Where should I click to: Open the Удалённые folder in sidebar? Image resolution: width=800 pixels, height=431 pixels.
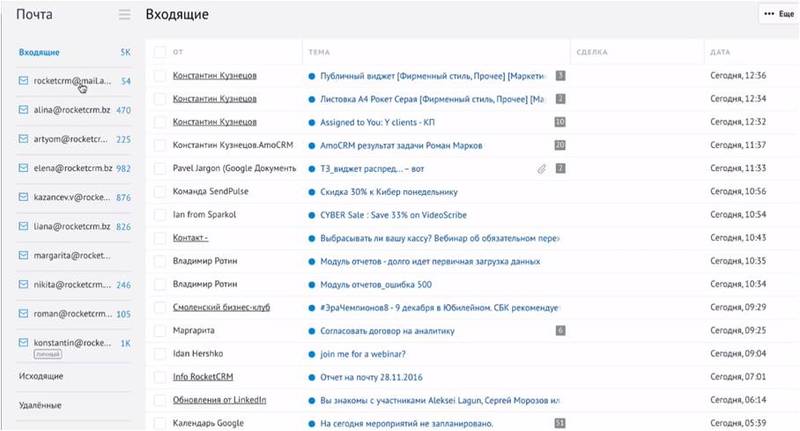(41, 405)
